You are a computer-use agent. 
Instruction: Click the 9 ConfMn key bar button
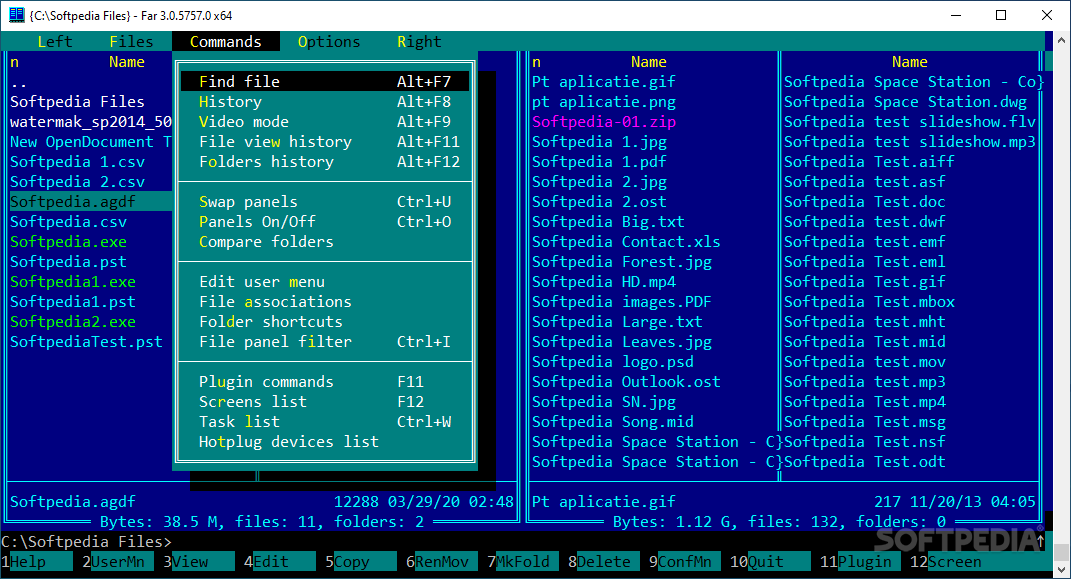tap(684, 561)
